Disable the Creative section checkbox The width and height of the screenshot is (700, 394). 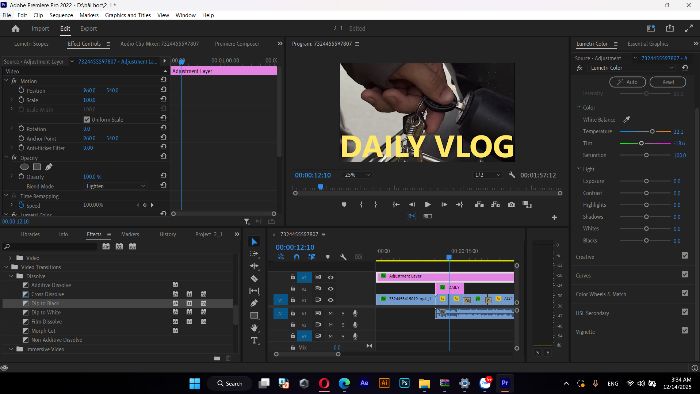click(685, 256)
